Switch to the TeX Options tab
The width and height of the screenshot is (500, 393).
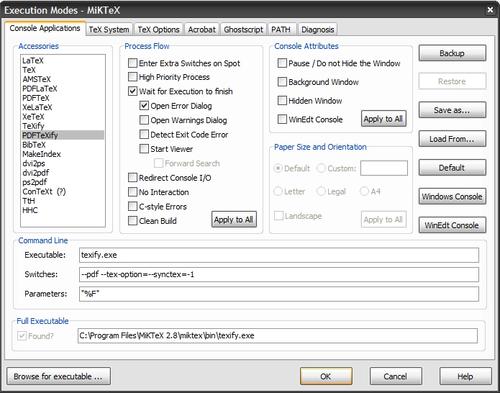coord(158,30)
